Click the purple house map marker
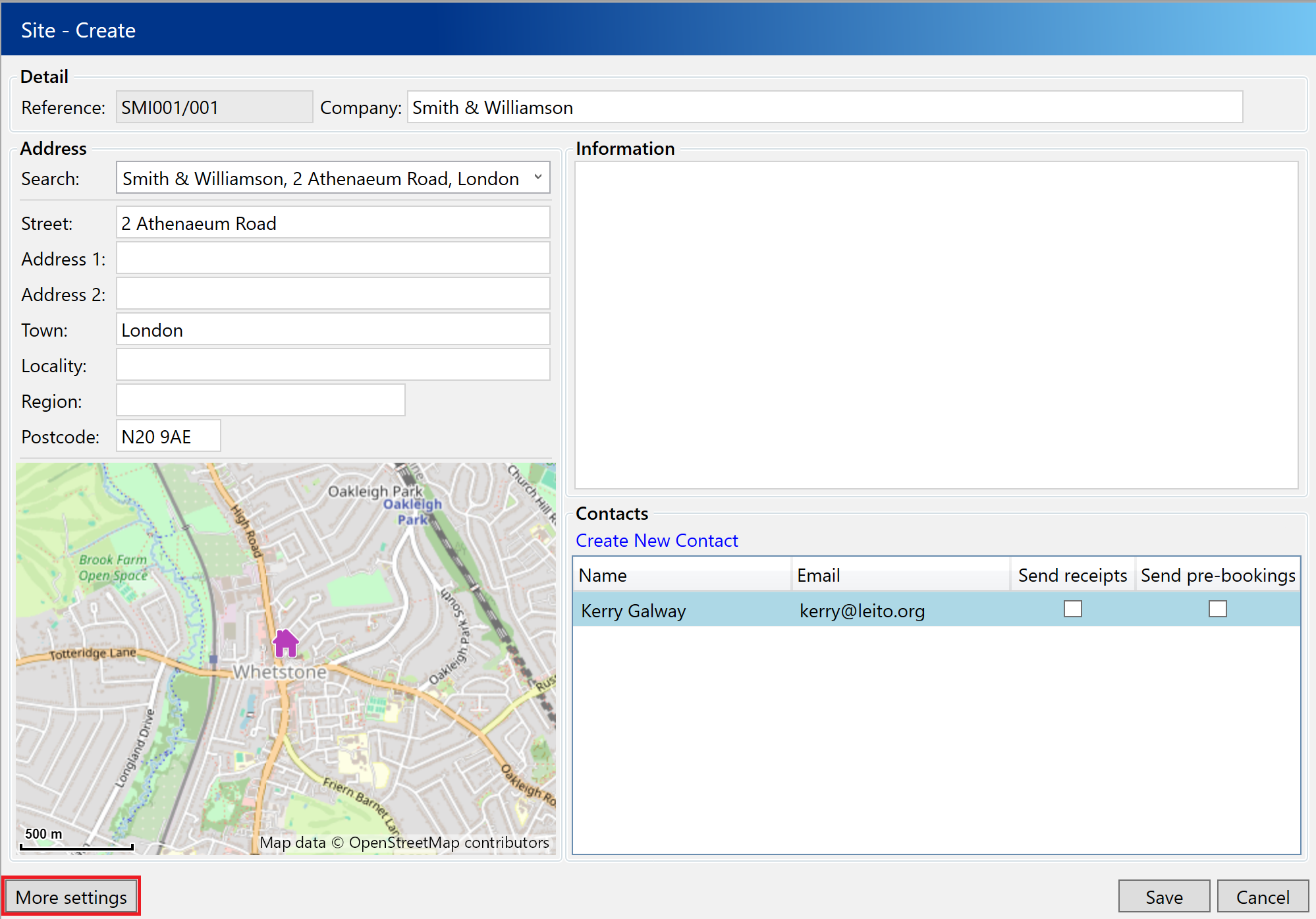This screenshot has height=919, width=1316. click(x=286, y=644)
